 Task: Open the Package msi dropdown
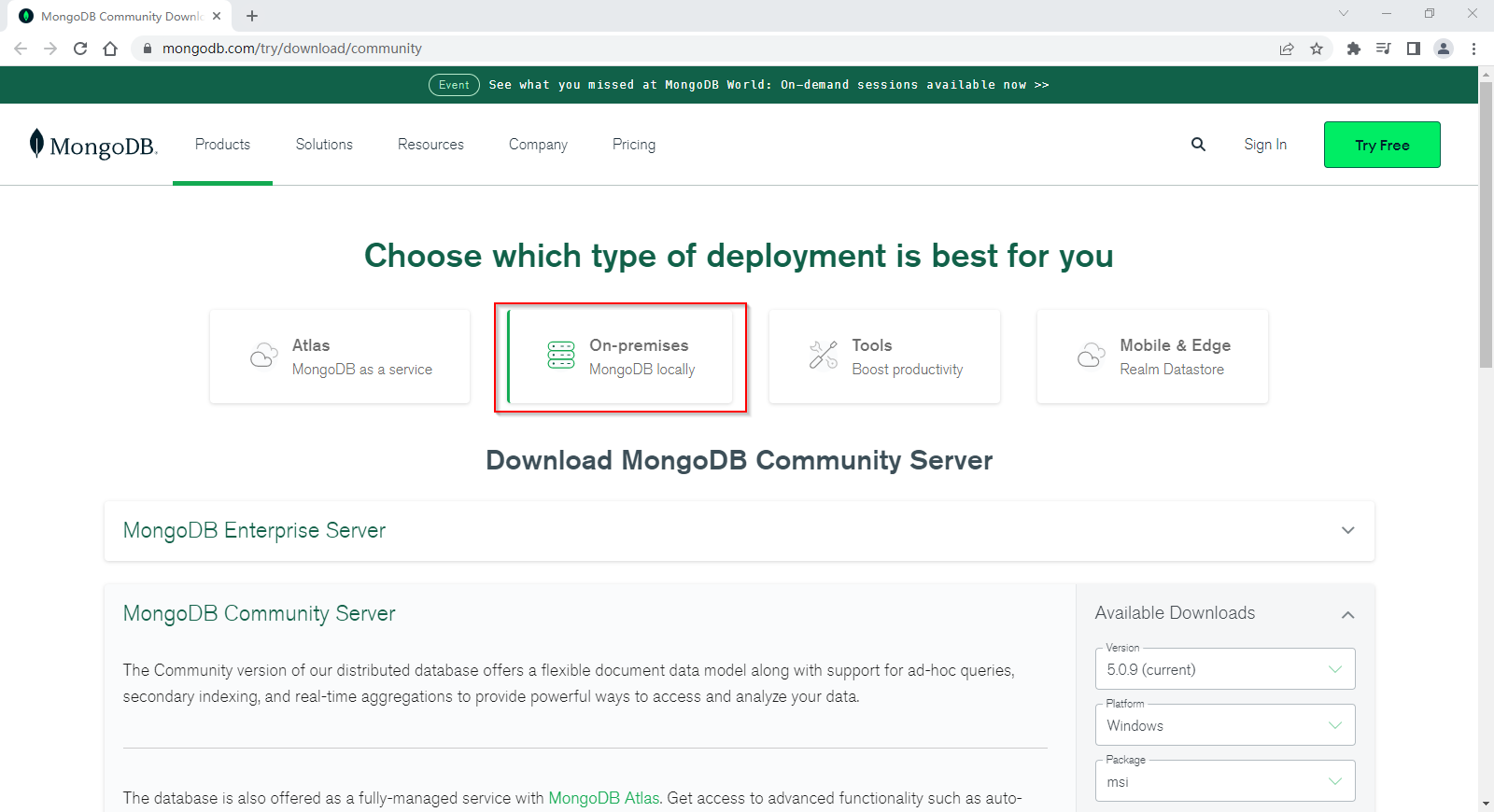pyautogui.click(x=1224, y=781)
